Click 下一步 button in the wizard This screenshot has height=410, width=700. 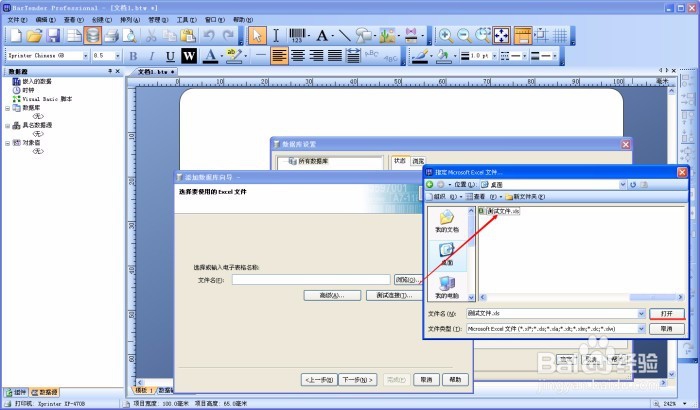pyautogui.click(x=358, y=380)
